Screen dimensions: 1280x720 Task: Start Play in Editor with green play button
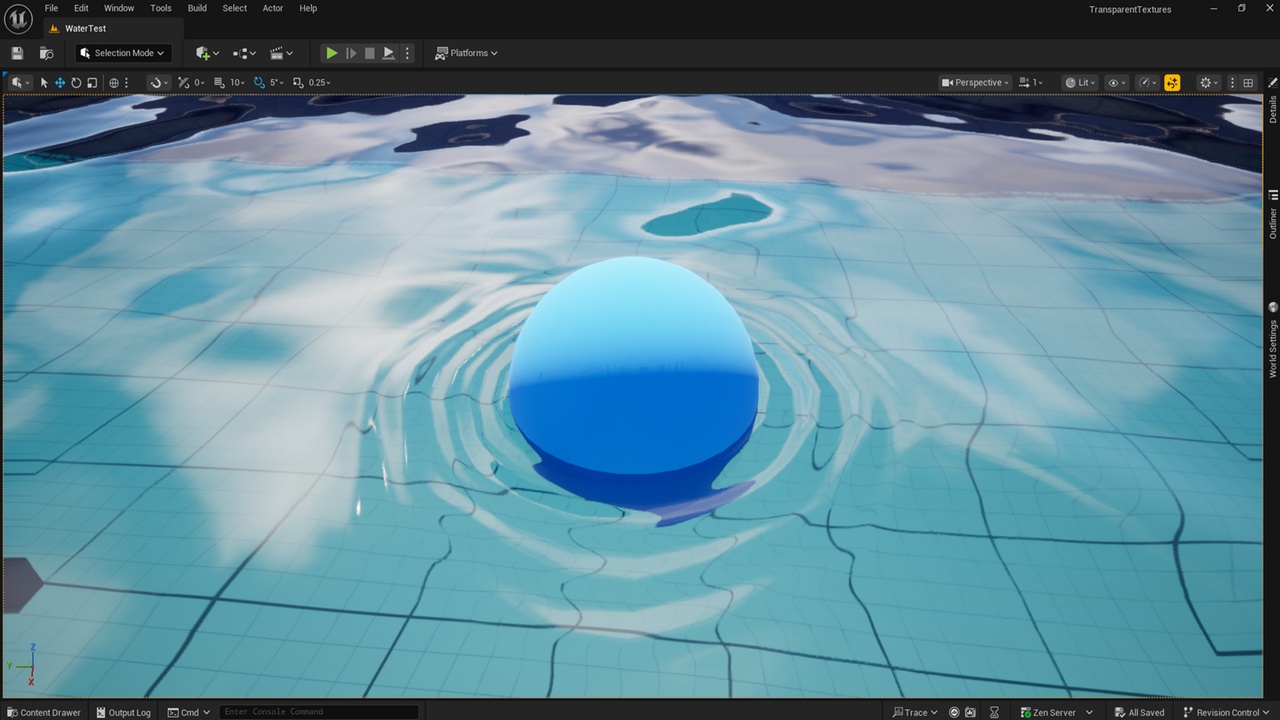click(x=331, y=53)
